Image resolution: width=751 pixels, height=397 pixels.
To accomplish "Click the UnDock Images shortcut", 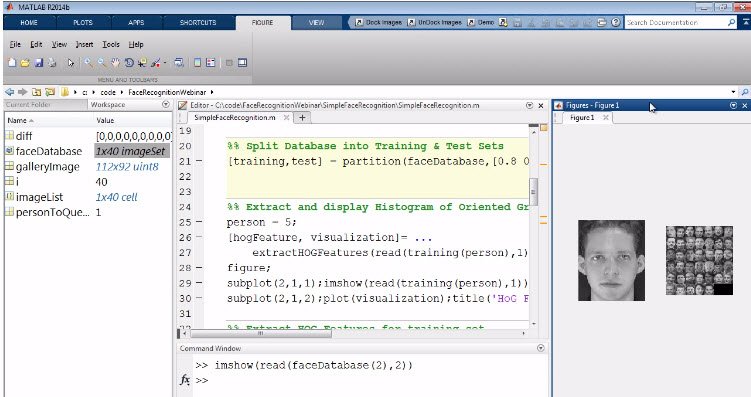I will pyautogui.click(x=435, y=23).
